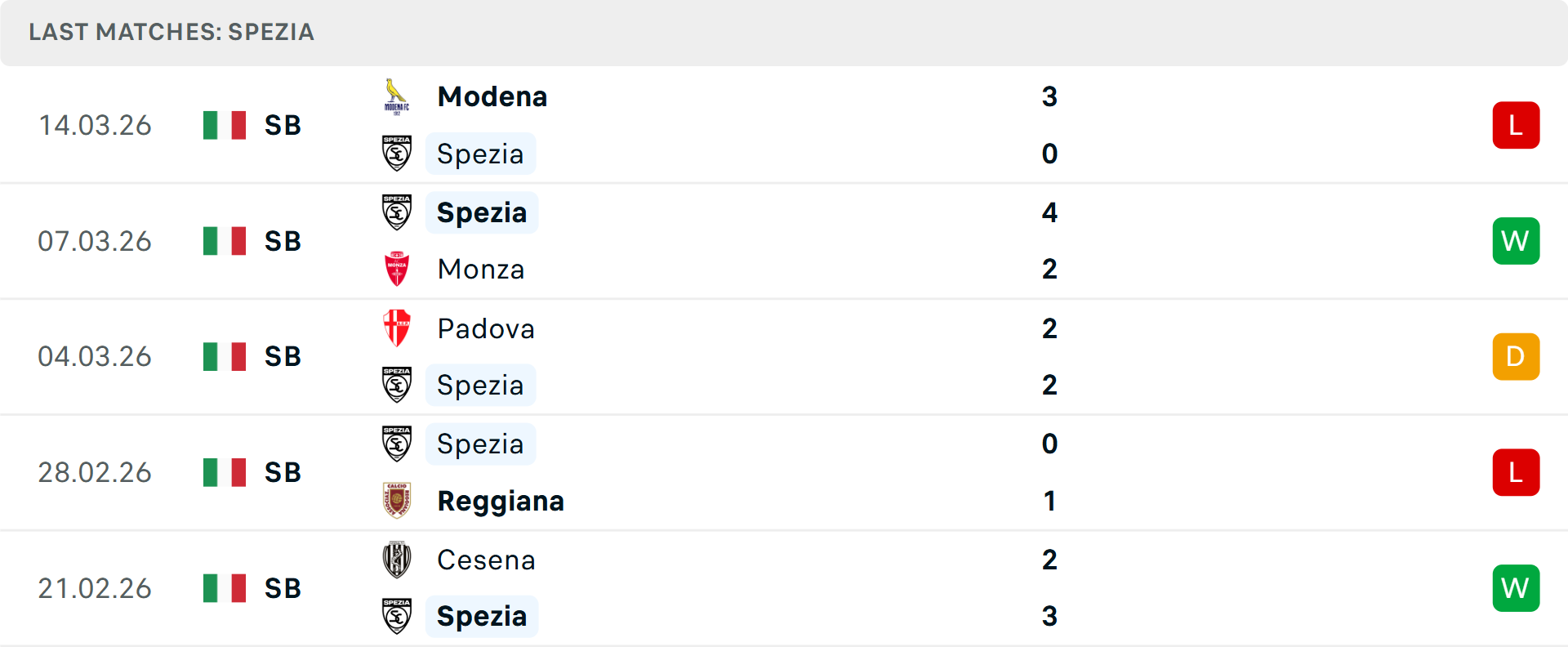The image size is (1568, 647).
Task: Click the Italian flag for the 14.03.26 match
Action: click(x=224, y=125)
